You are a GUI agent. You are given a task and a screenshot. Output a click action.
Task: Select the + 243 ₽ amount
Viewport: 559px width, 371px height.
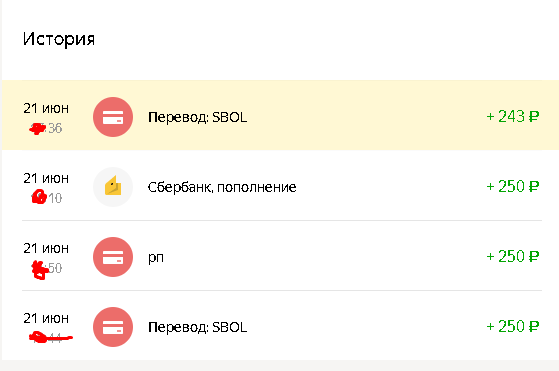click(x=513, y=117)
